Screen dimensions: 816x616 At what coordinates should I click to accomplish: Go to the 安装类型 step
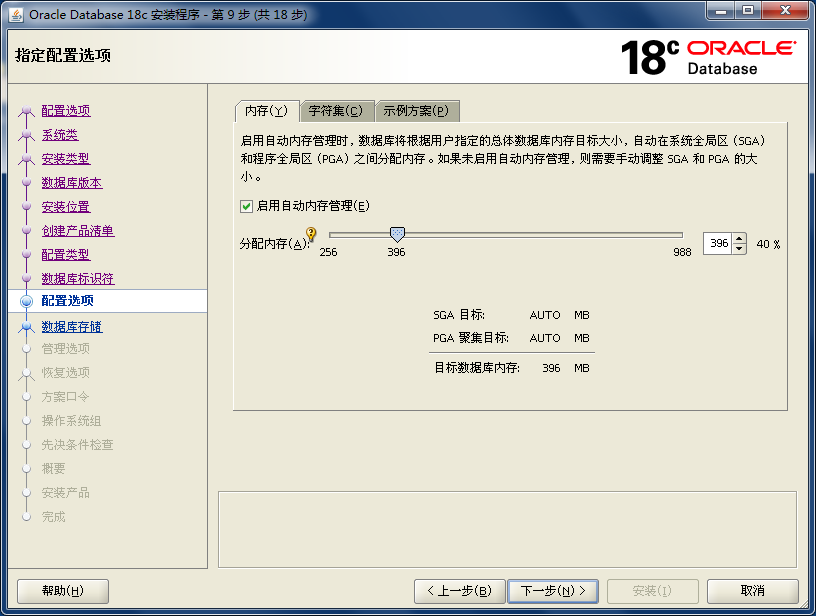(66, 159)
